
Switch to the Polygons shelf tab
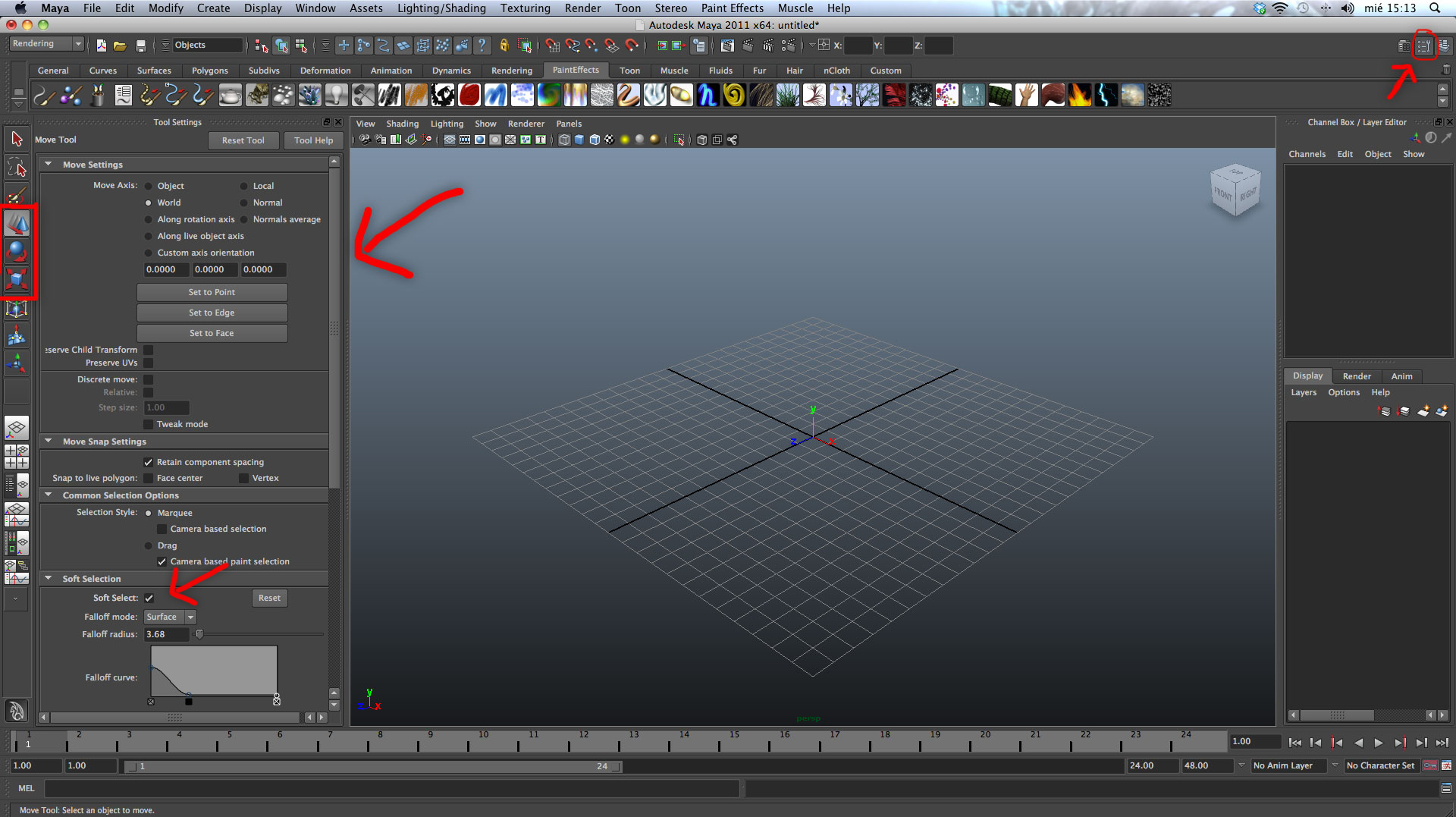click(x=209, y=71)
